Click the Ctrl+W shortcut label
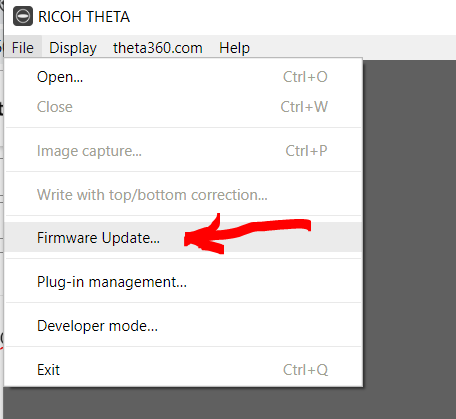This screenshot has height=419, width=456. [304, 107]
